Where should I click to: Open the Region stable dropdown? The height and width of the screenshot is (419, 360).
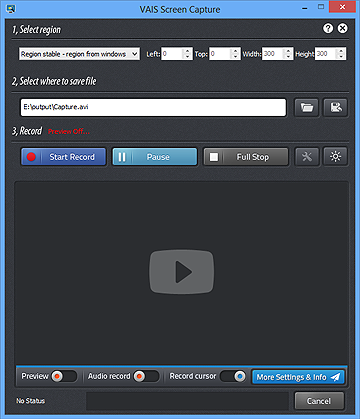click(79, 54)
